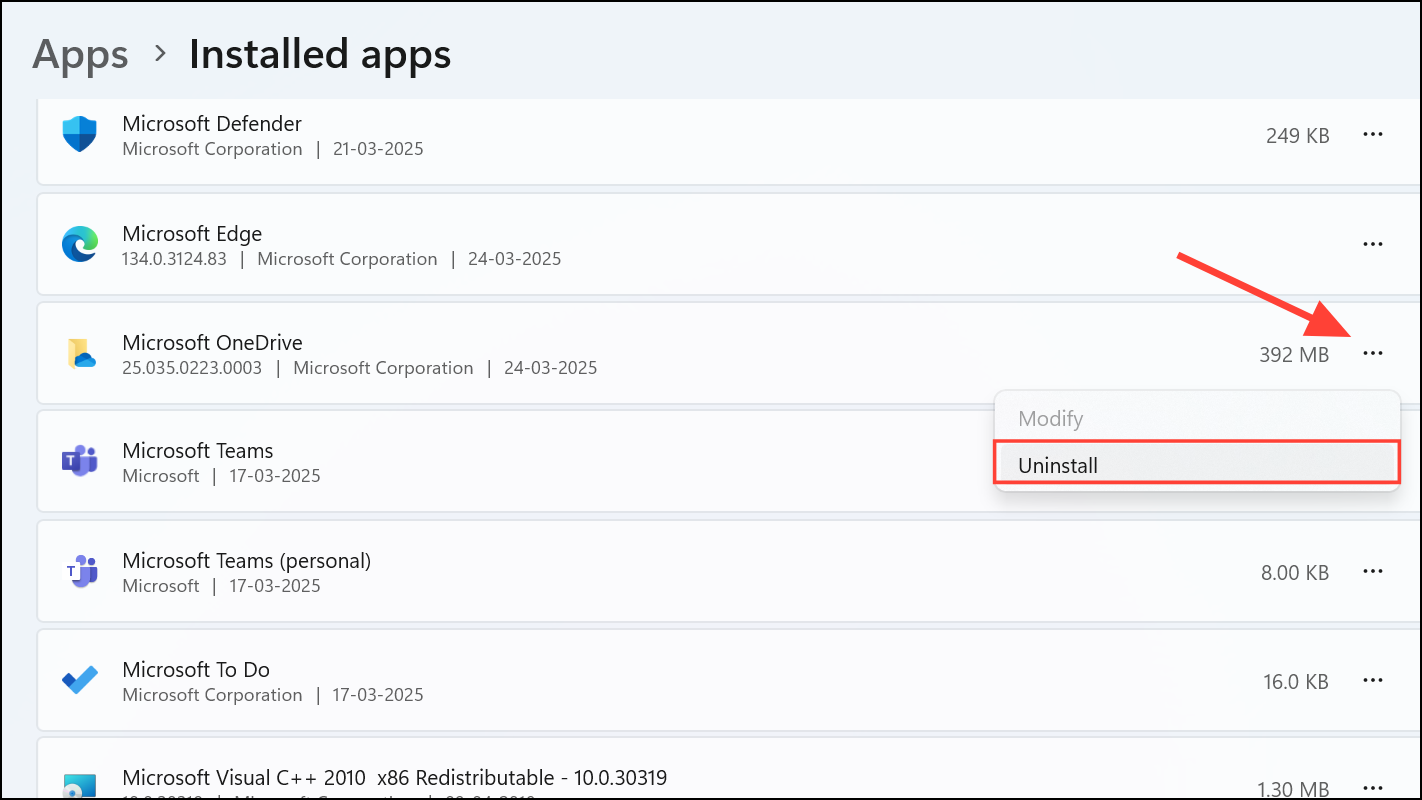Open more options for Microsoft Teams (personal)
1422x800 pixels.
(1373, 571)
